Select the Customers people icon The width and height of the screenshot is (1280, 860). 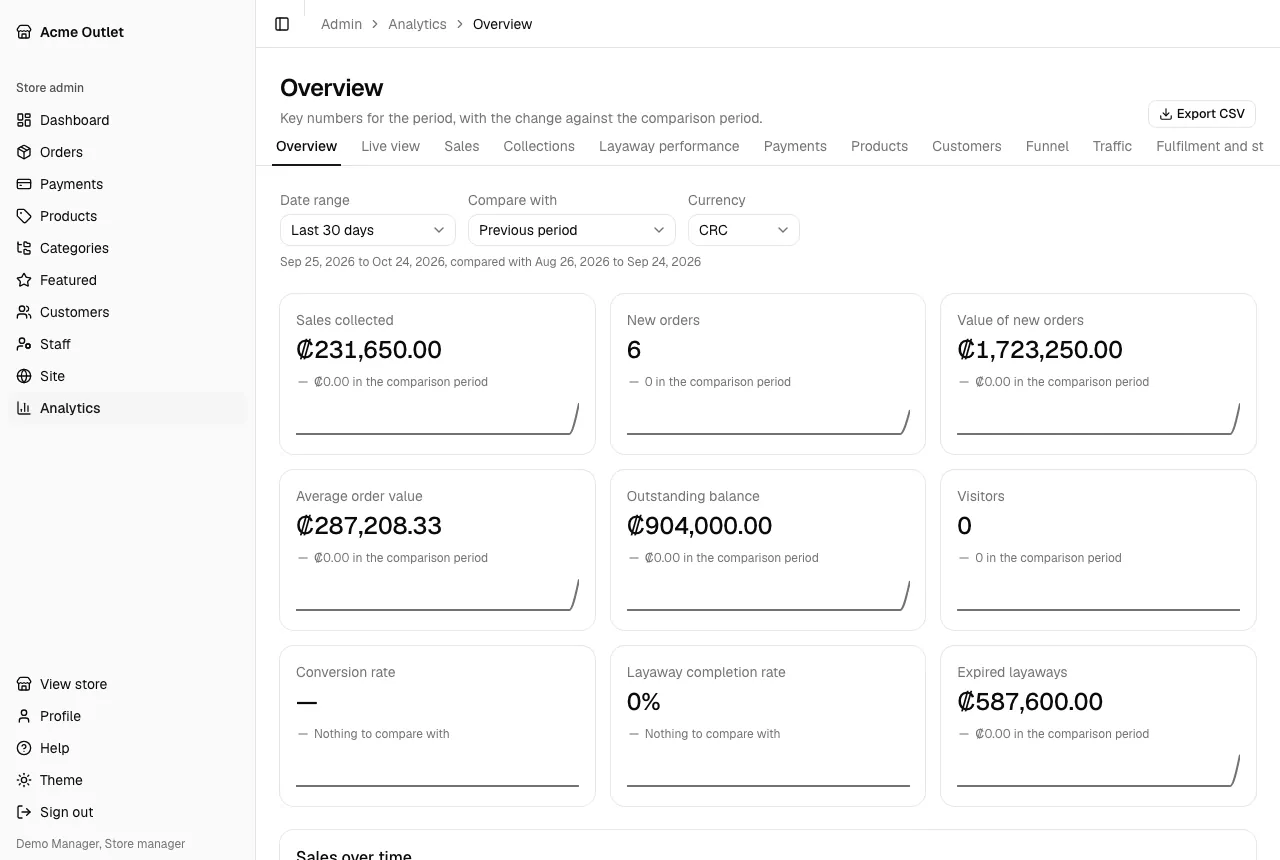point(24,312)
